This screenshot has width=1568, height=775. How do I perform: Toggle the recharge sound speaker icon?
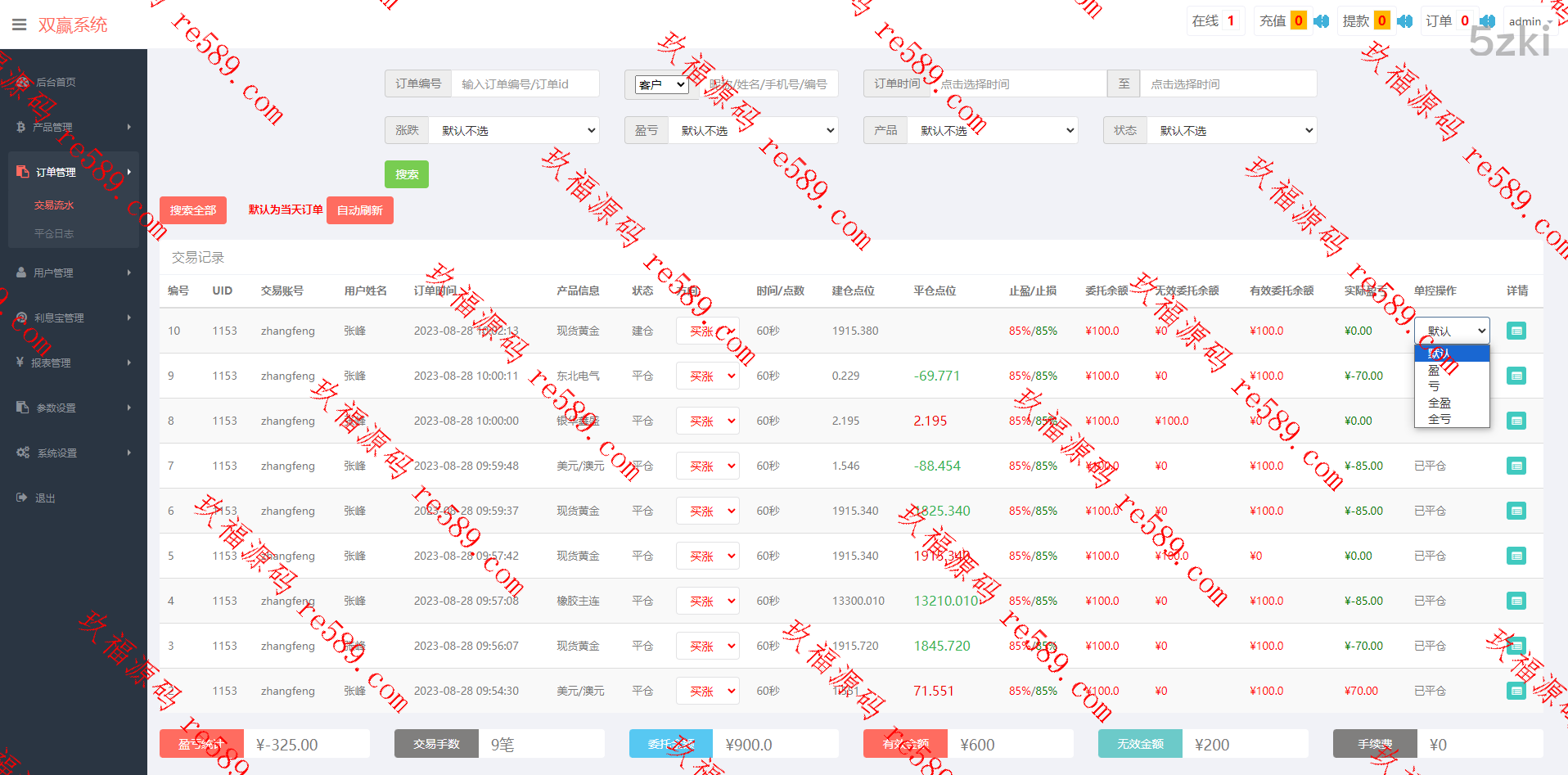[1321, 21]
